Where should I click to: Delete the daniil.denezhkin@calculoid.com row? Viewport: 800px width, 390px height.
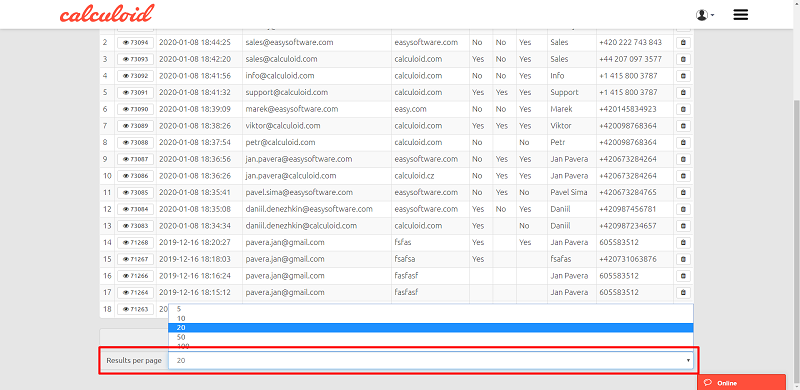pyautogui.click(x=683, y=226)
